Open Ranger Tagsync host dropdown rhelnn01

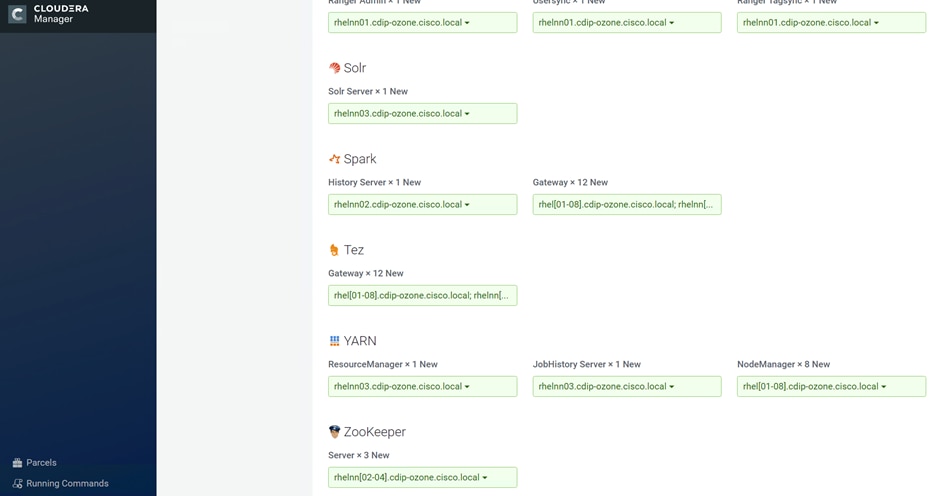click(831, 23)
